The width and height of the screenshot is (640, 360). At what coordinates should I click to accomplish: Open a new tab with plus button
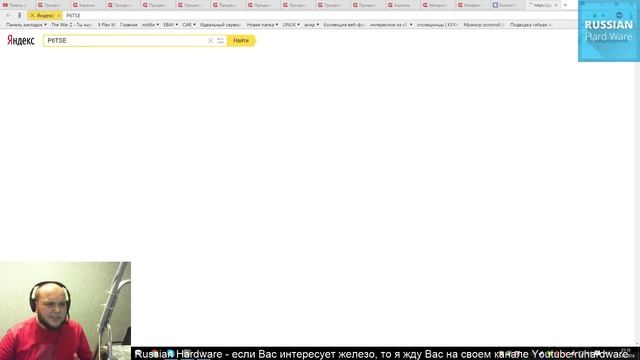(x=565, y=5)
